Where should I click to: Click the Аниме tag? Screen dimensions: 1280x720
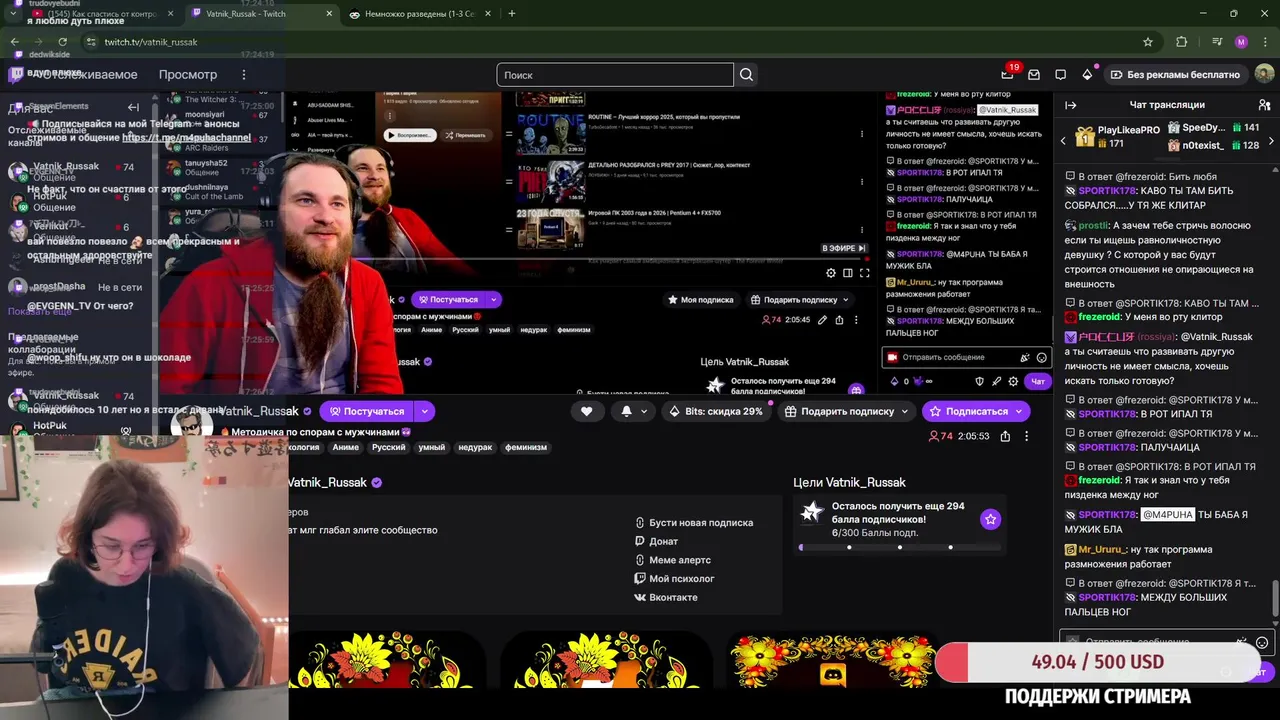click(x=345, y=447)
